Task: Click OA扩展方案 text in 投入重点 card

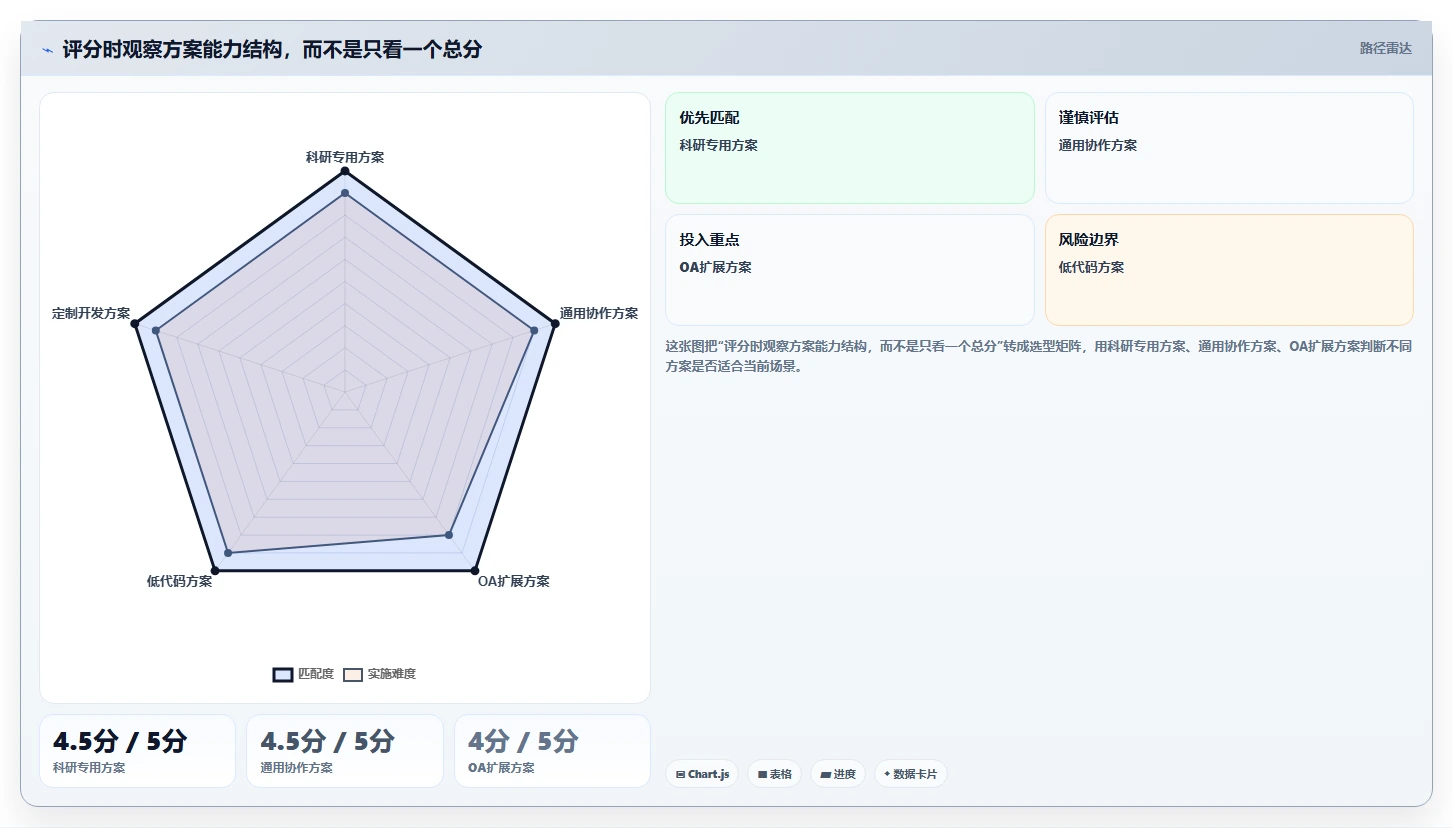Action: (x=715, y=267)
